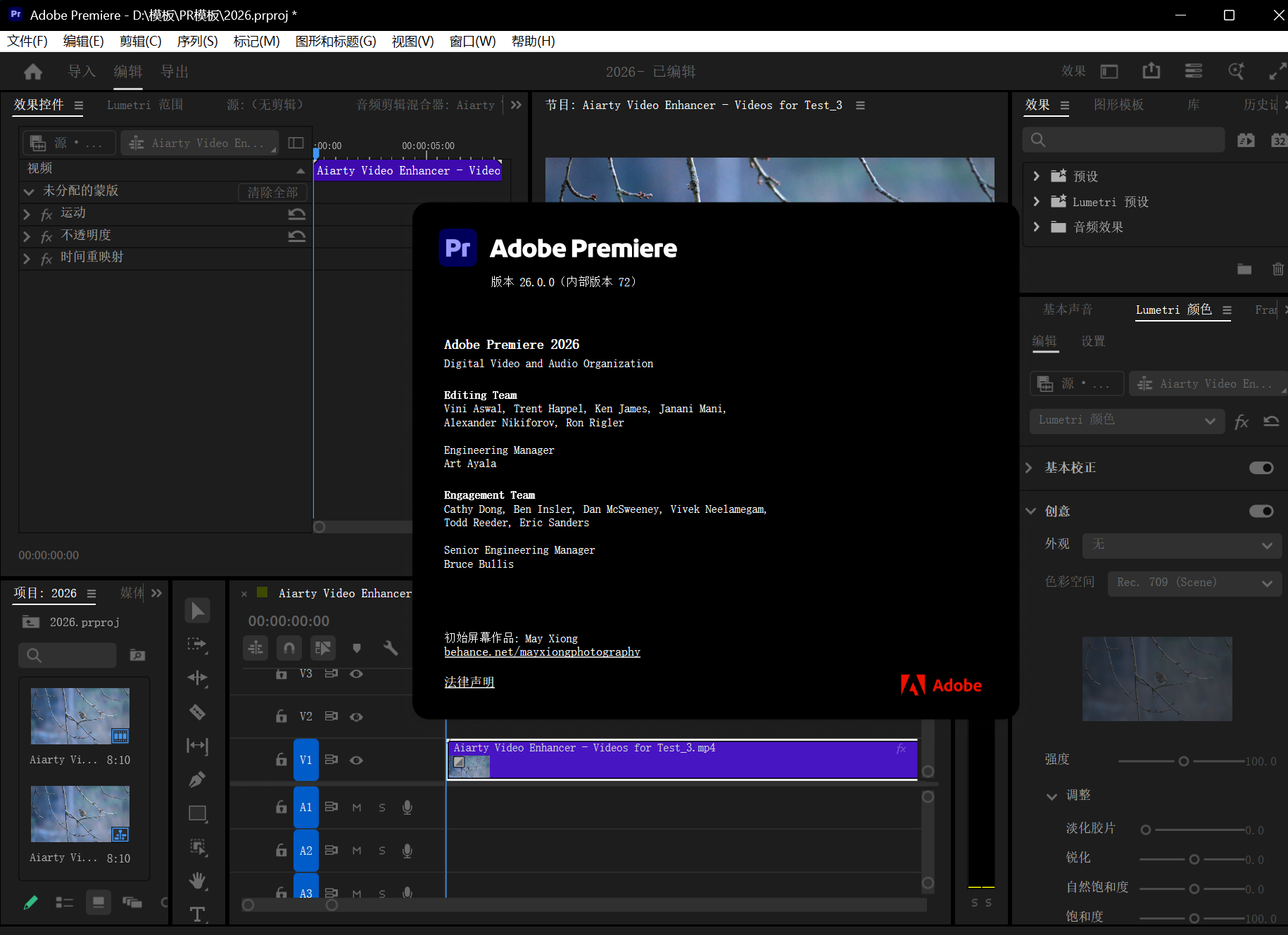Reset the Opacity effect
Screen dimensions: 1288x935
[297, 236]
